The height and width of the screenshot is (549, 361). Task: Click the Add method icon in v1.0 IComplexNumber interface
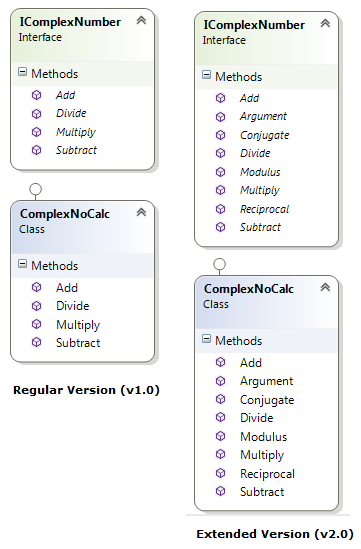36,95
